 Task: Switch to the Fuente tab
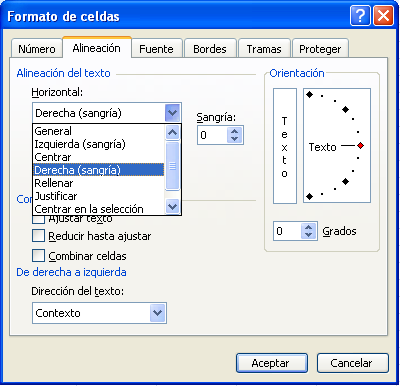tap(156, 49)
